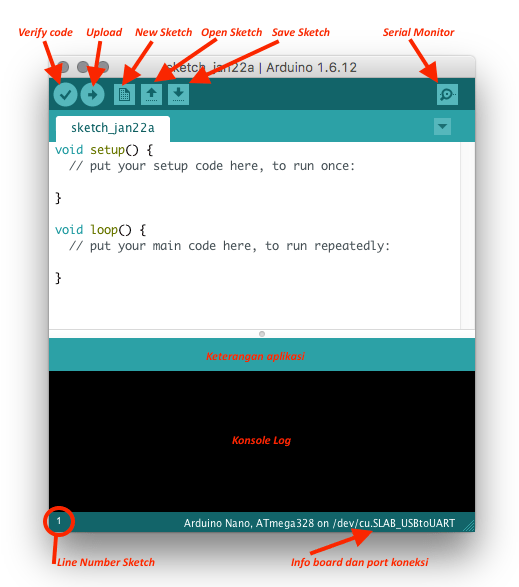
Task: Click the window resize grip corner
Action: click(x=468, y=525)
